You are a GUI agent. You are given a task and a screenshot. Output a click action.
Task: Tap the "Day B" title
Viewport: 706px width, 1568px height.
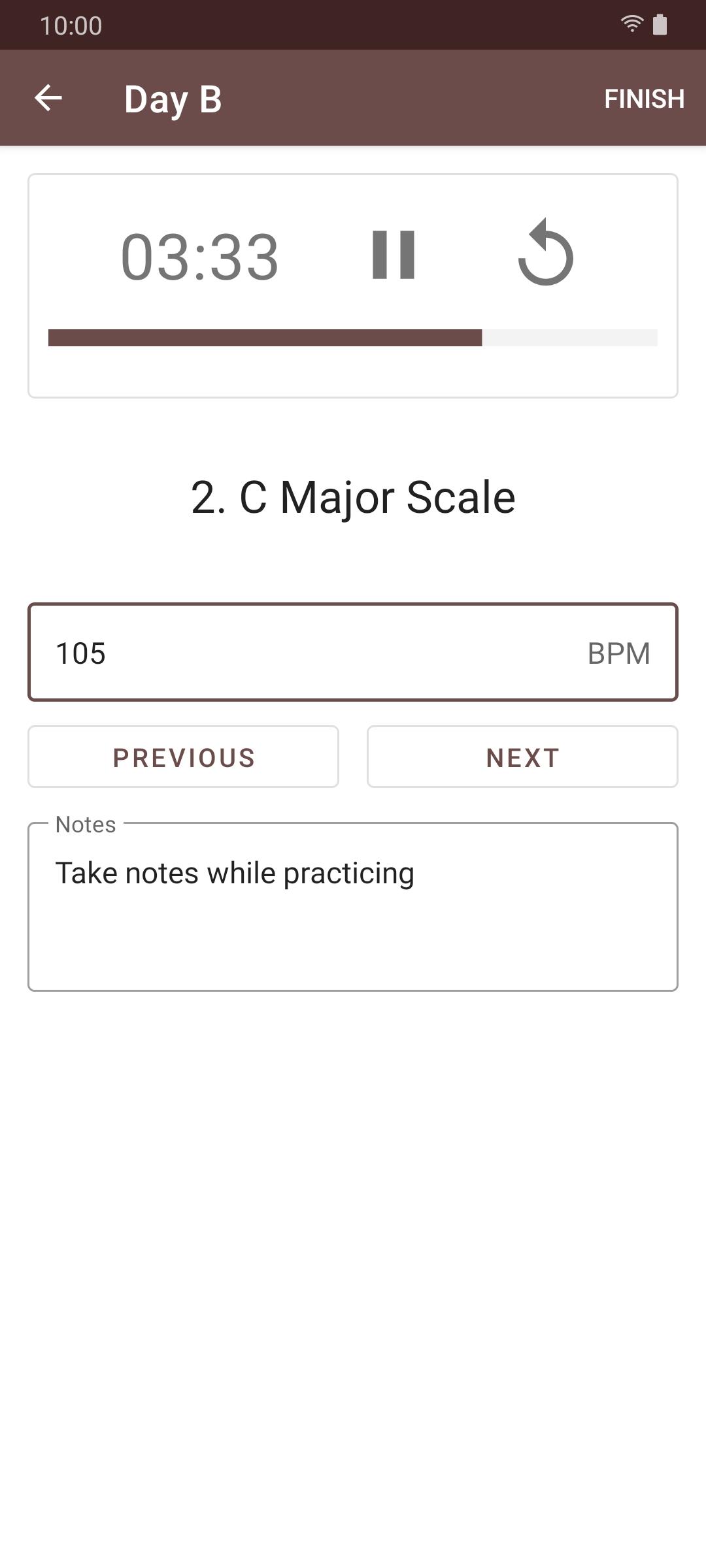tap(173, 99)
